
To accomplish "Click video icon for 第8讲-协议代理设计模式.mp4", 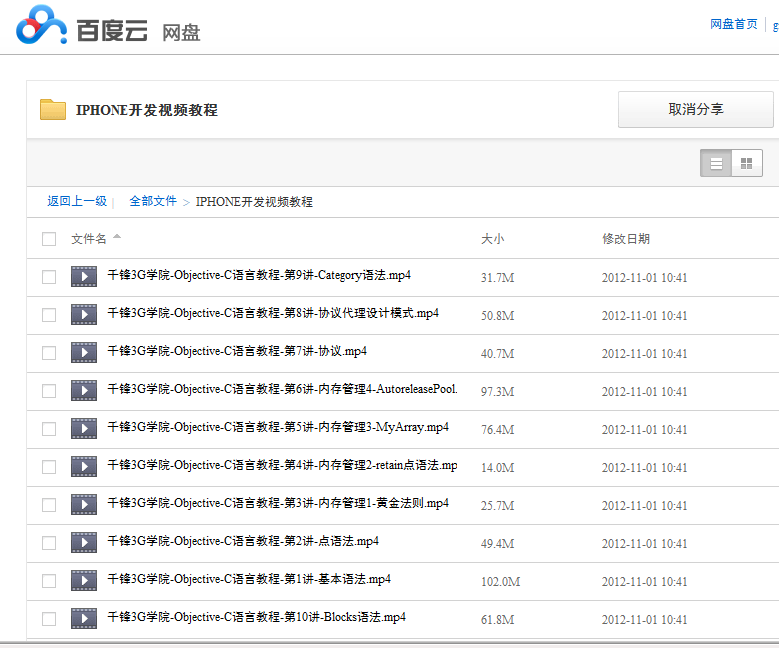I will click(x=84, y=315).
